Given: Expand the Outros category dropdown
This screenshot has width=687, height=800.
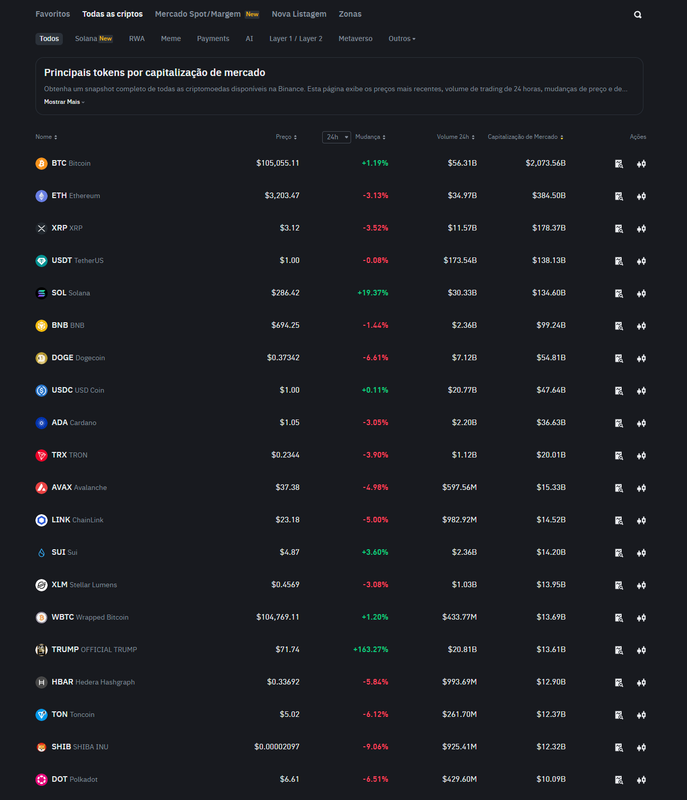Looking at the screenshot, I should (402, 39).
